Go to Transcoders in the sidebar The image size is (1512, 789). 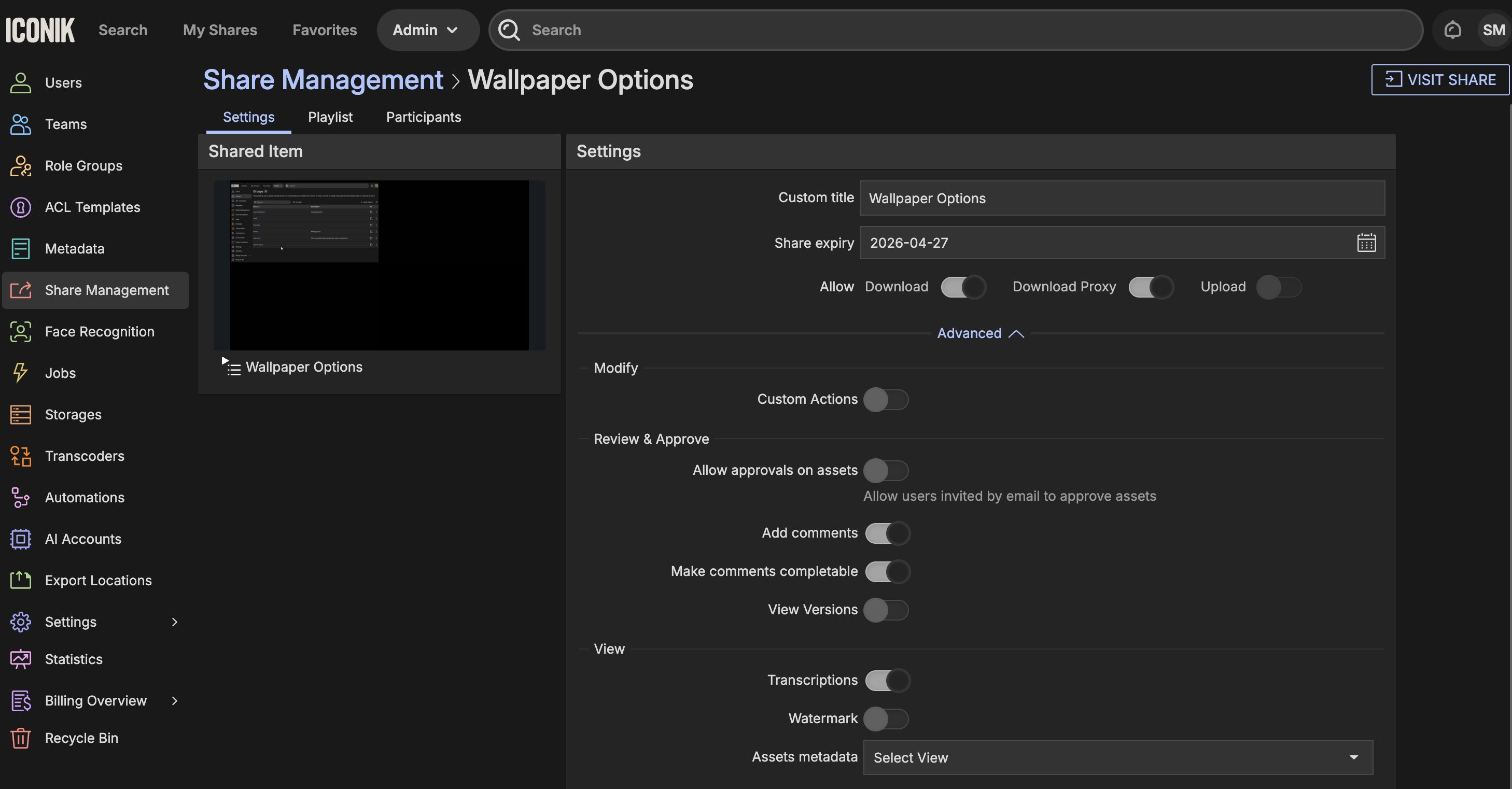[85, 456]
